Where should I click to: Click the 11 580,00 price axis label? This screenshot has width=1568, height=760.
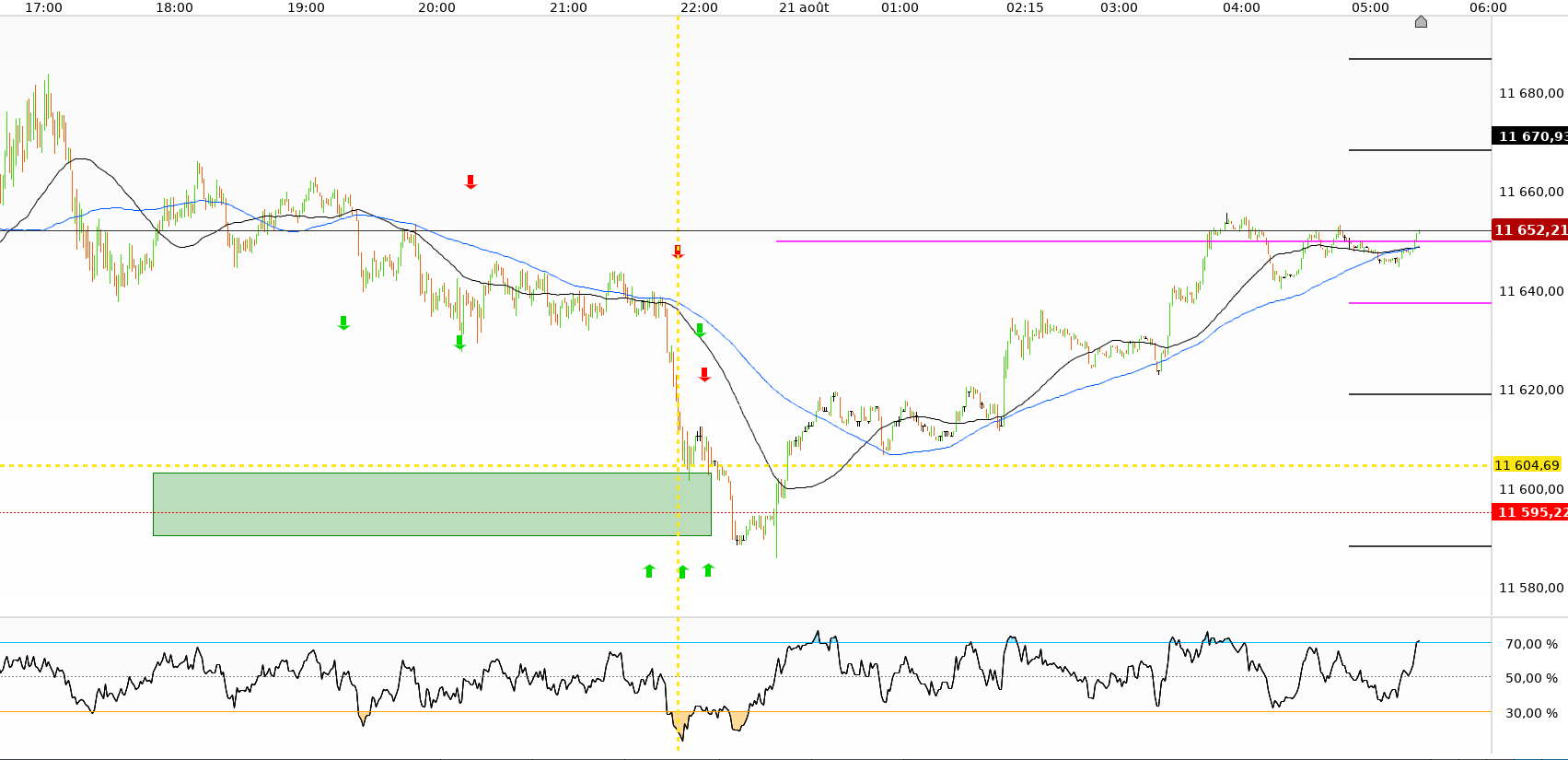tap(1531, 588)
